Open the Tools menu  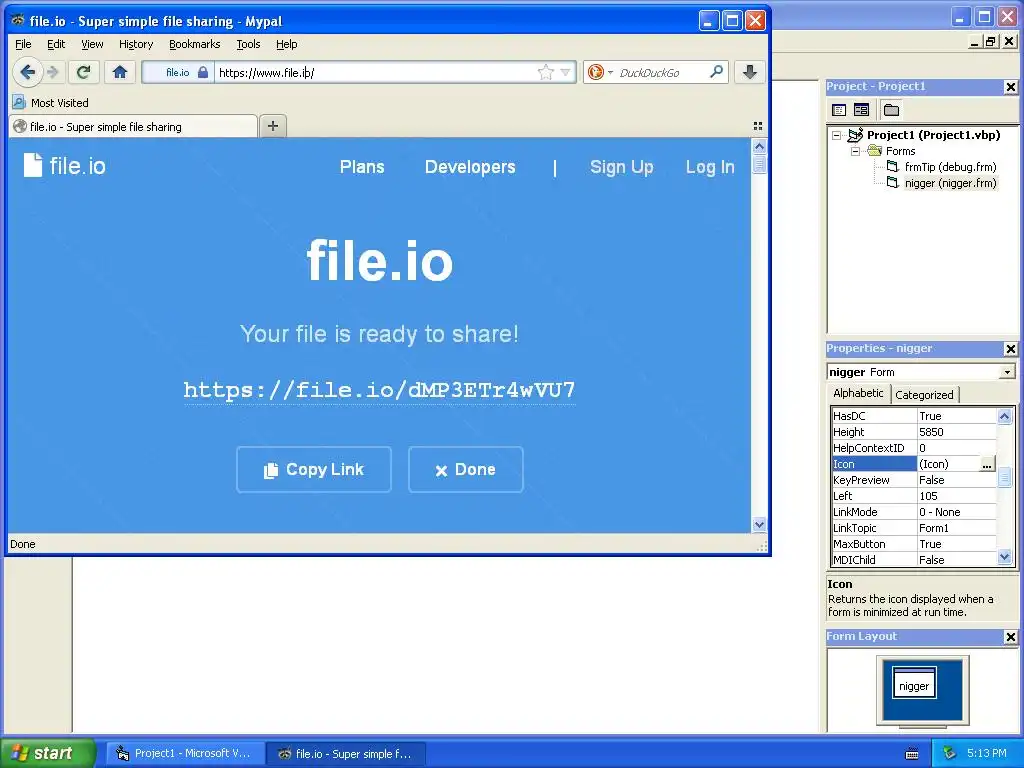248,44
